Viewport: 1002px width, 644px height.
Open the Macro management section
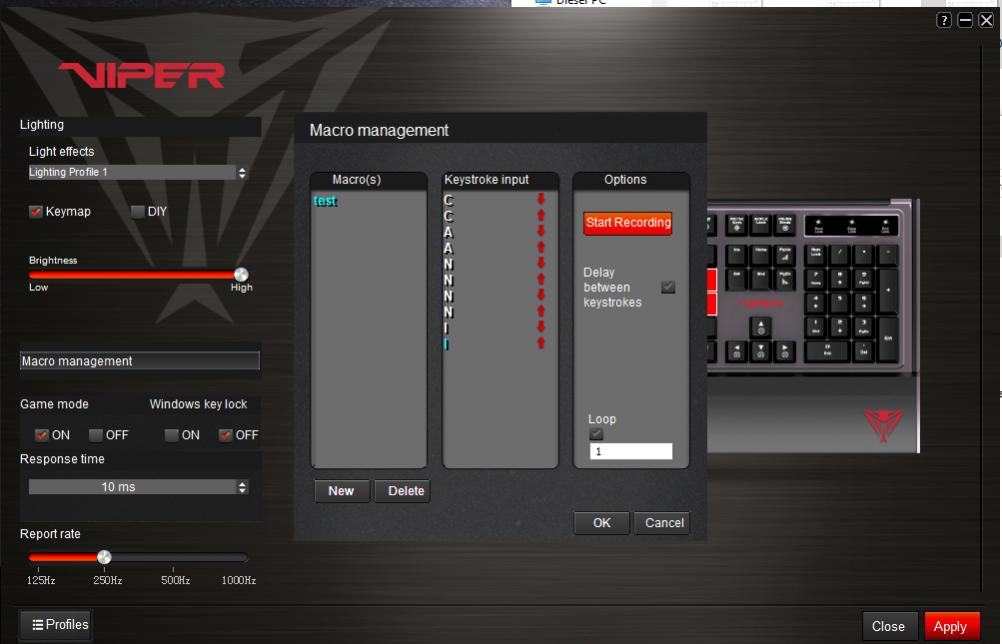point(140,361)
